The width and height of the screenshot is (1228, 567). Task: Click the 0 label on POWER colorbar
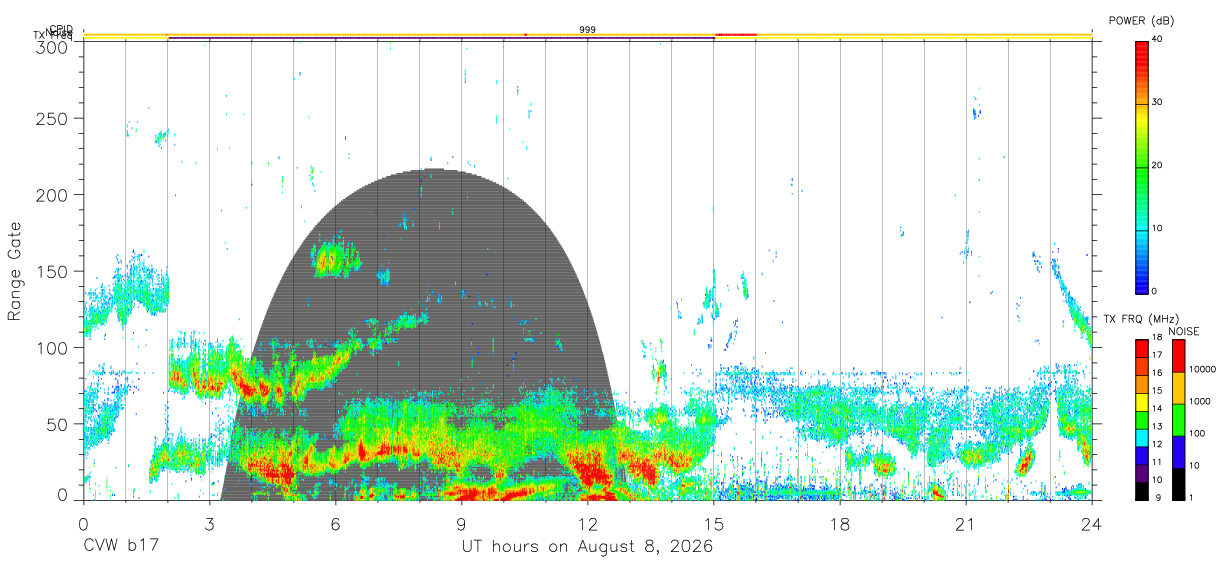1156,291
